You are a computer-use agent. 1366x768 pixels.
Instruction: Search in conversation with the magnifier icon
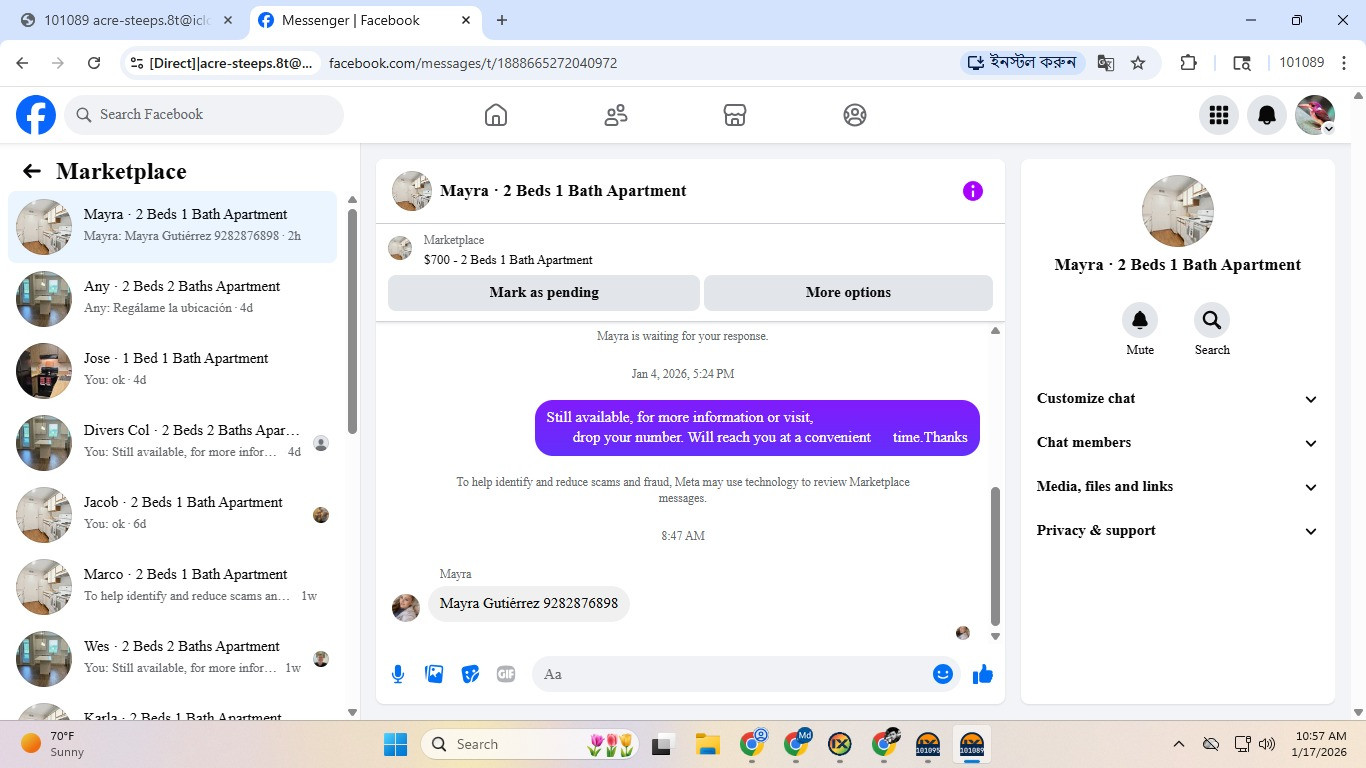tap(1212, 320)
